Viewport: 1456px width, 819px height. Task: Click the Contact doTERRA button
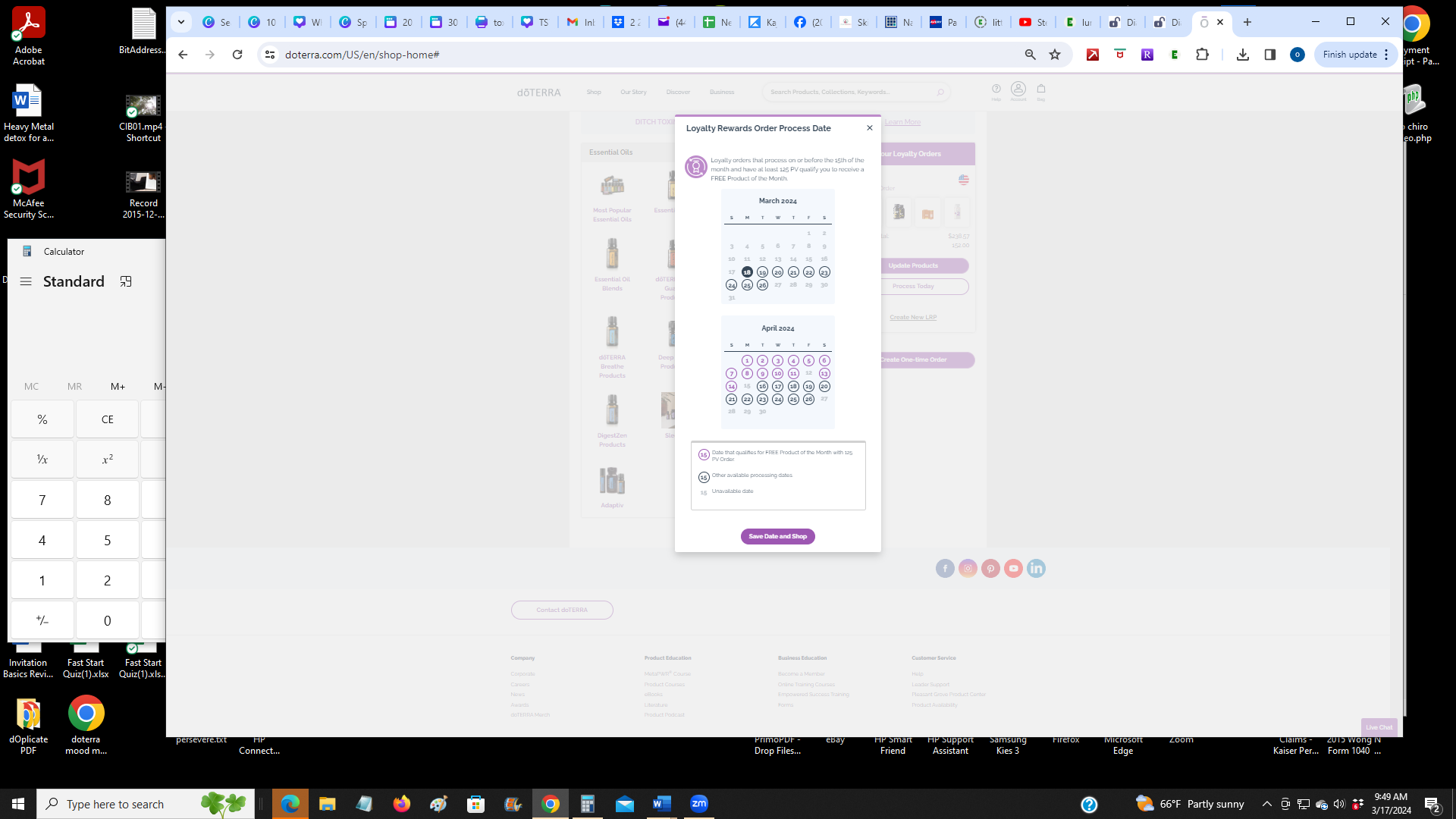point(562,610)
